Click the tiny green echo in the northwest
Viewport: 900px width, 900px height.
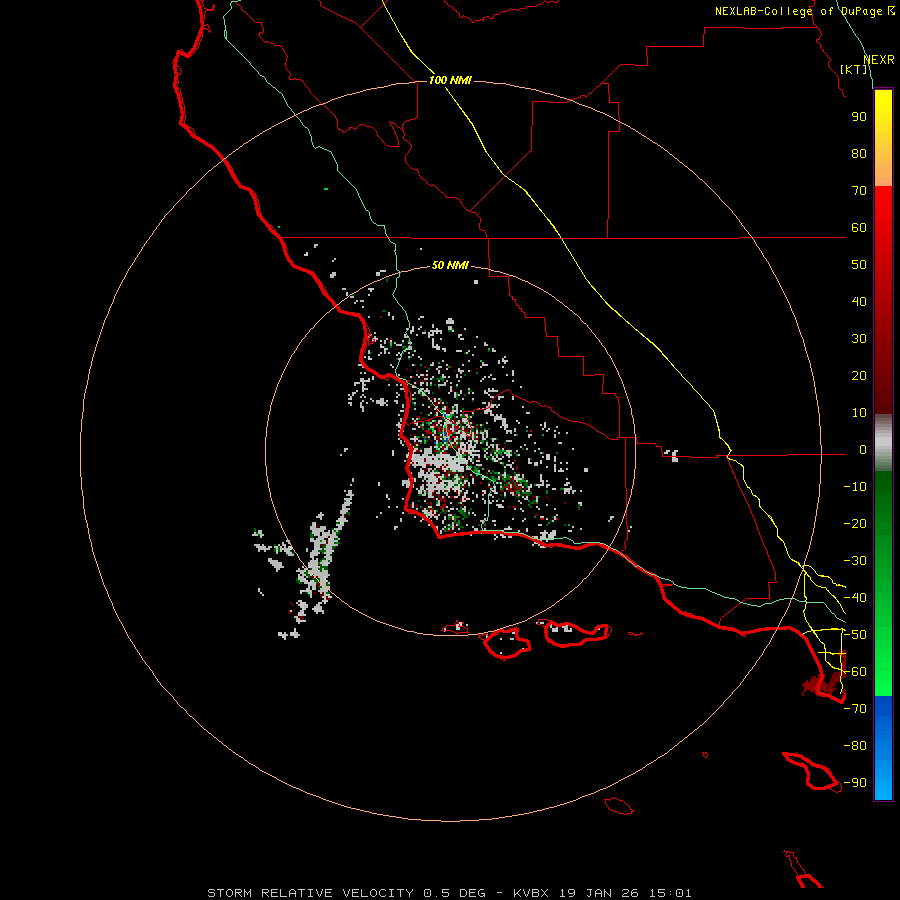(326, 189)
